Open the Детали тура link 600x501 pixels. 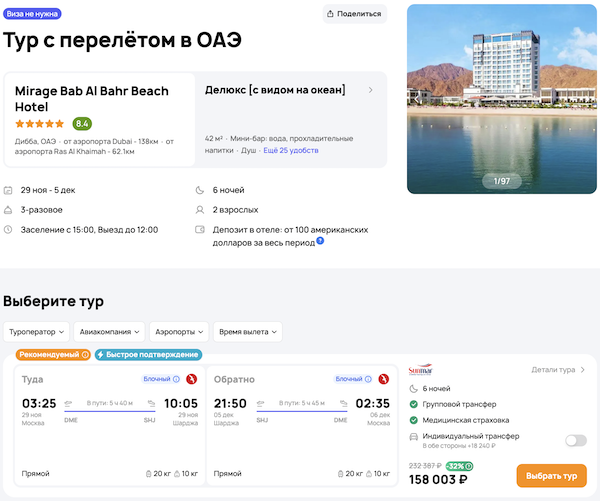click(558, 370)
